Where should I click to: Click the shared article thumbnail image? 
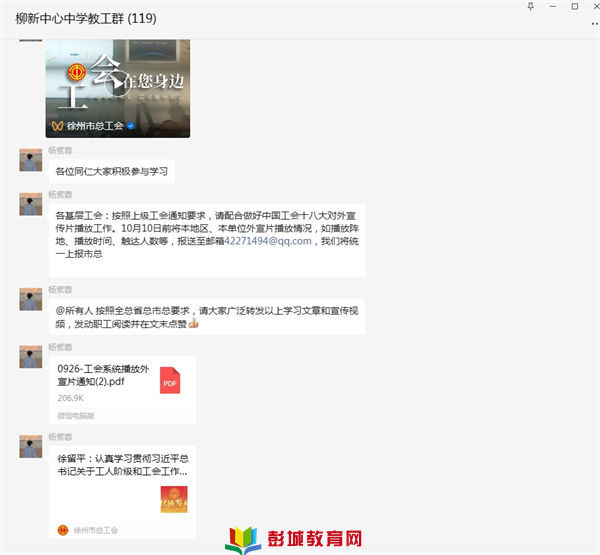[174, 499]
